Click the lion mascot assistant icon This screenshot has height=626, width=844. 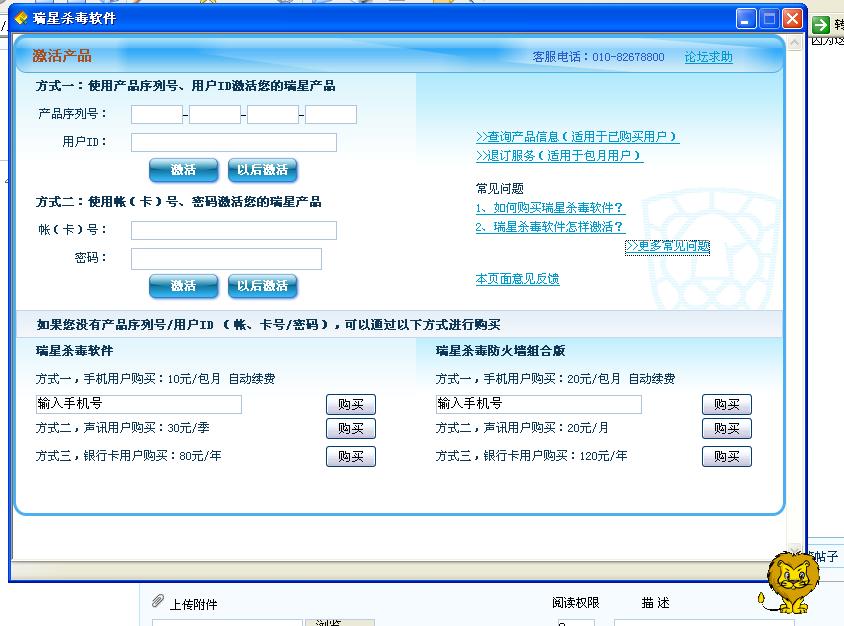(x=790, y=582)
